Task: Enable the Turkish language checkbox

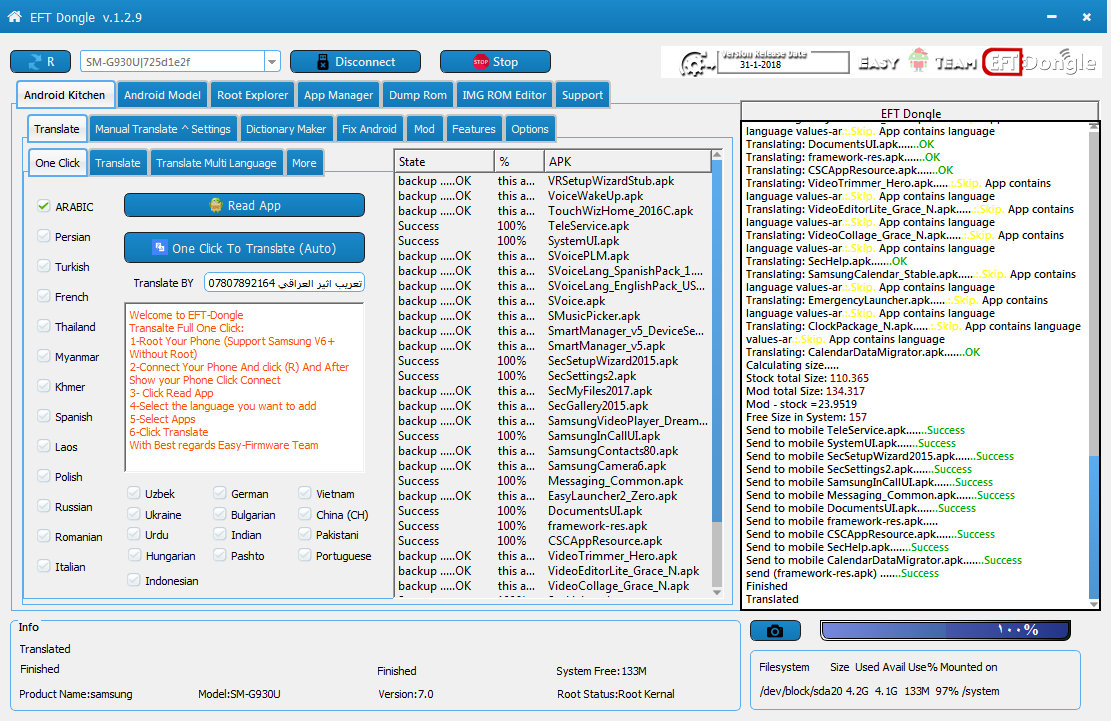Action: 44,266
